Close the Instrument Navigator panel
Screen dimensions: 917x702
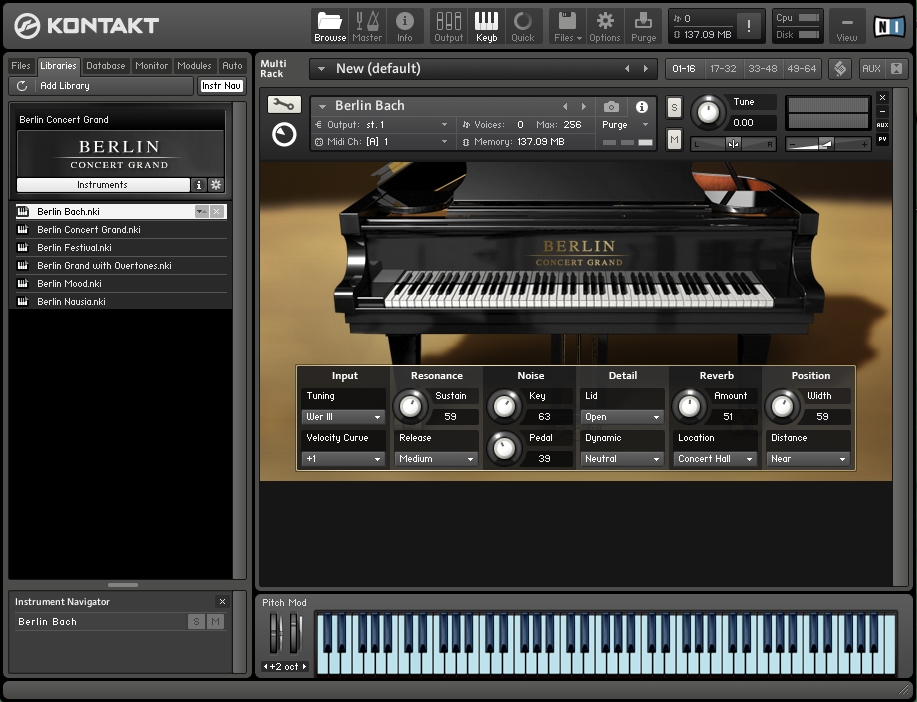pyautogui.click(x=222, y=601)
